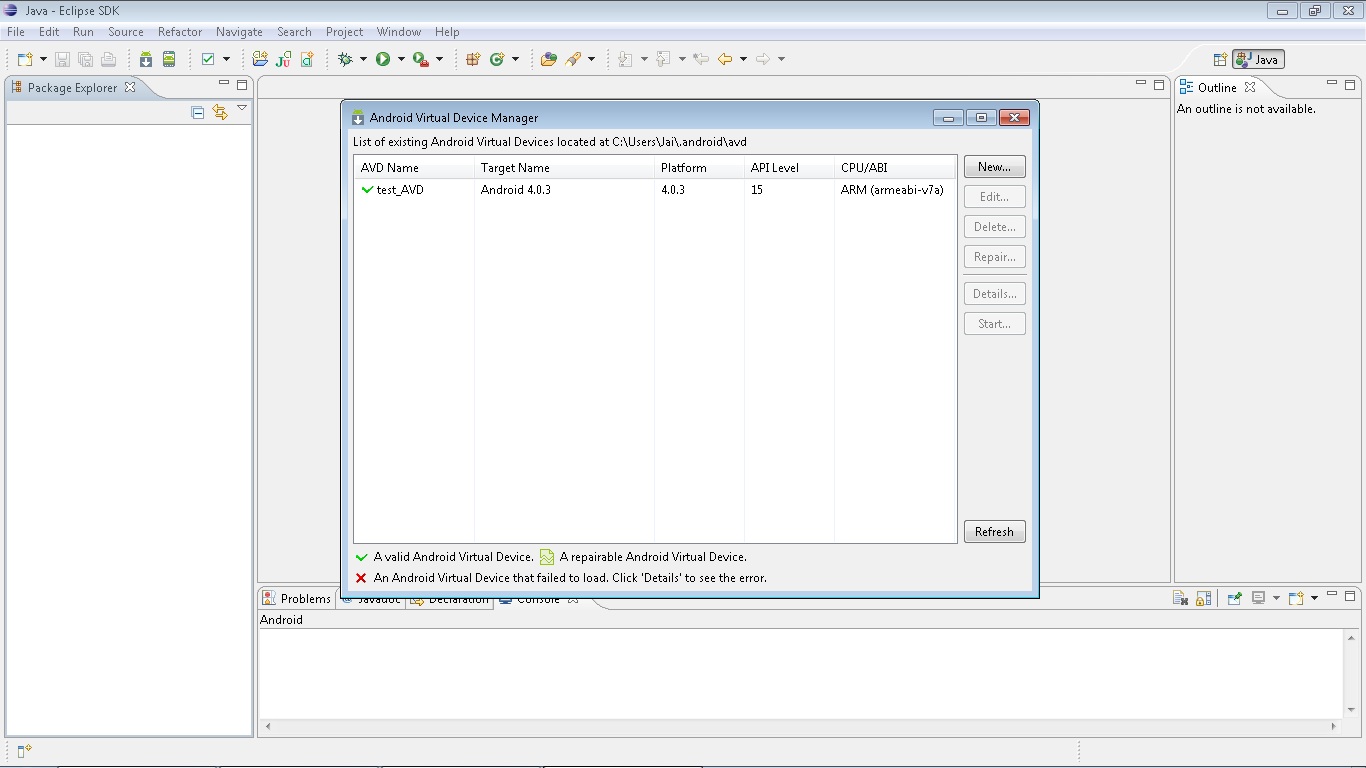The image size is (1366, 768).
Task: Open dropdown next to New file wizard
Action: [43, 59]
